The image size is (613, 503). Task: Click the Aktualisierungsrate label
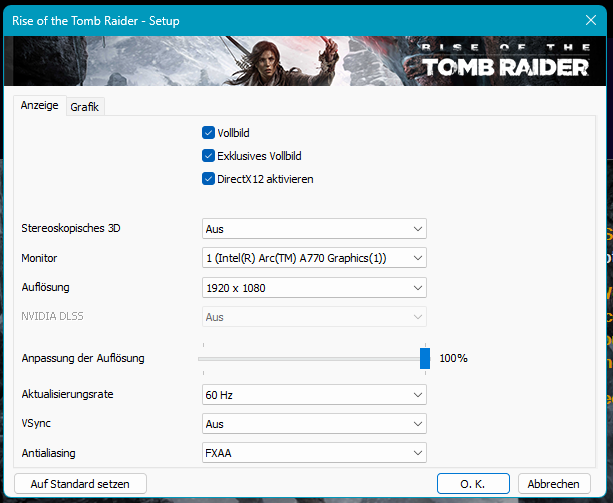67,394
